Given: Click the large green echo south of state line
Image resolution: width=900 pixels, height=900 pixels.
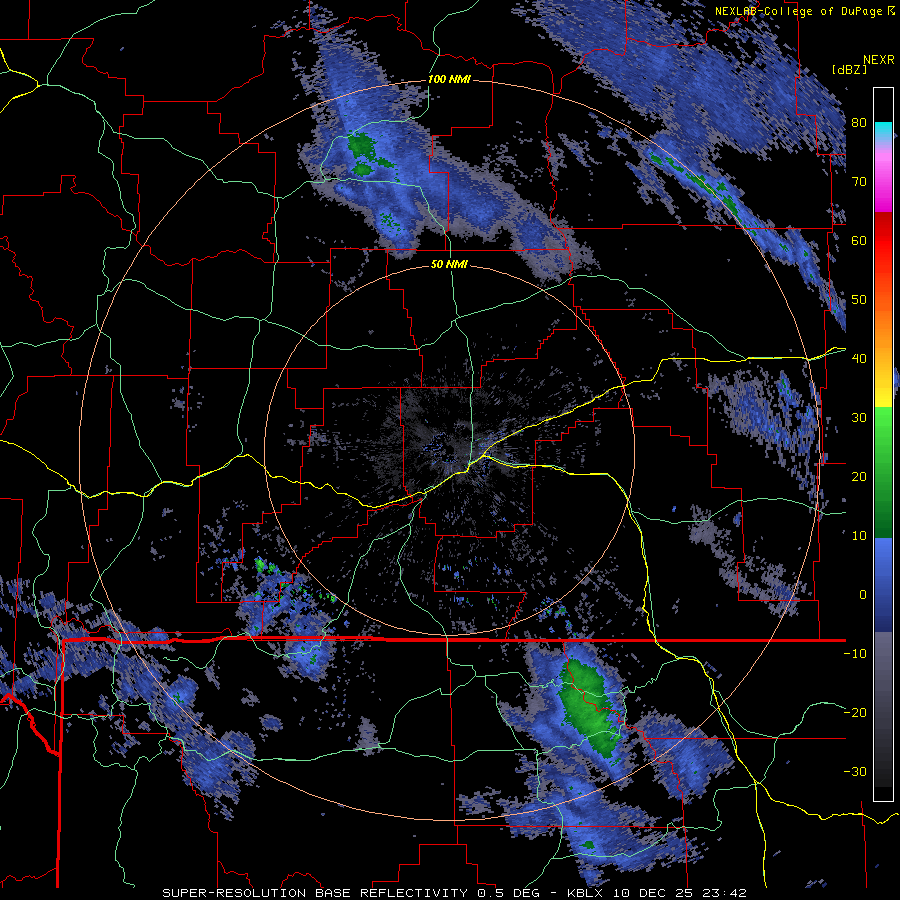Looking at the screenshot, I should point(591,707).
